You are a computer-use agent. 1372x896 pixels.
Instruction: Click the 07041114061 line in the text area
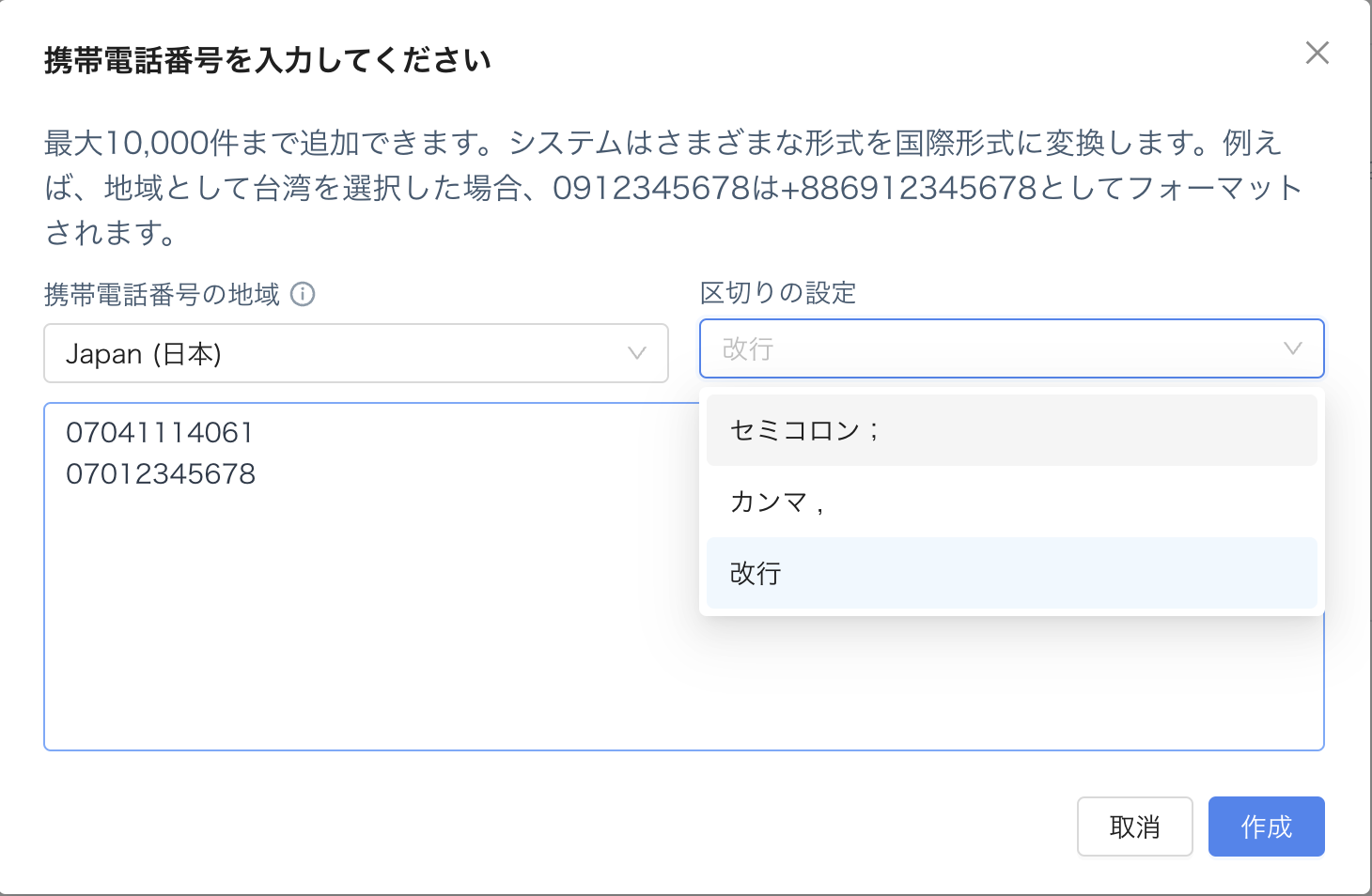click(x=160, y=433)
